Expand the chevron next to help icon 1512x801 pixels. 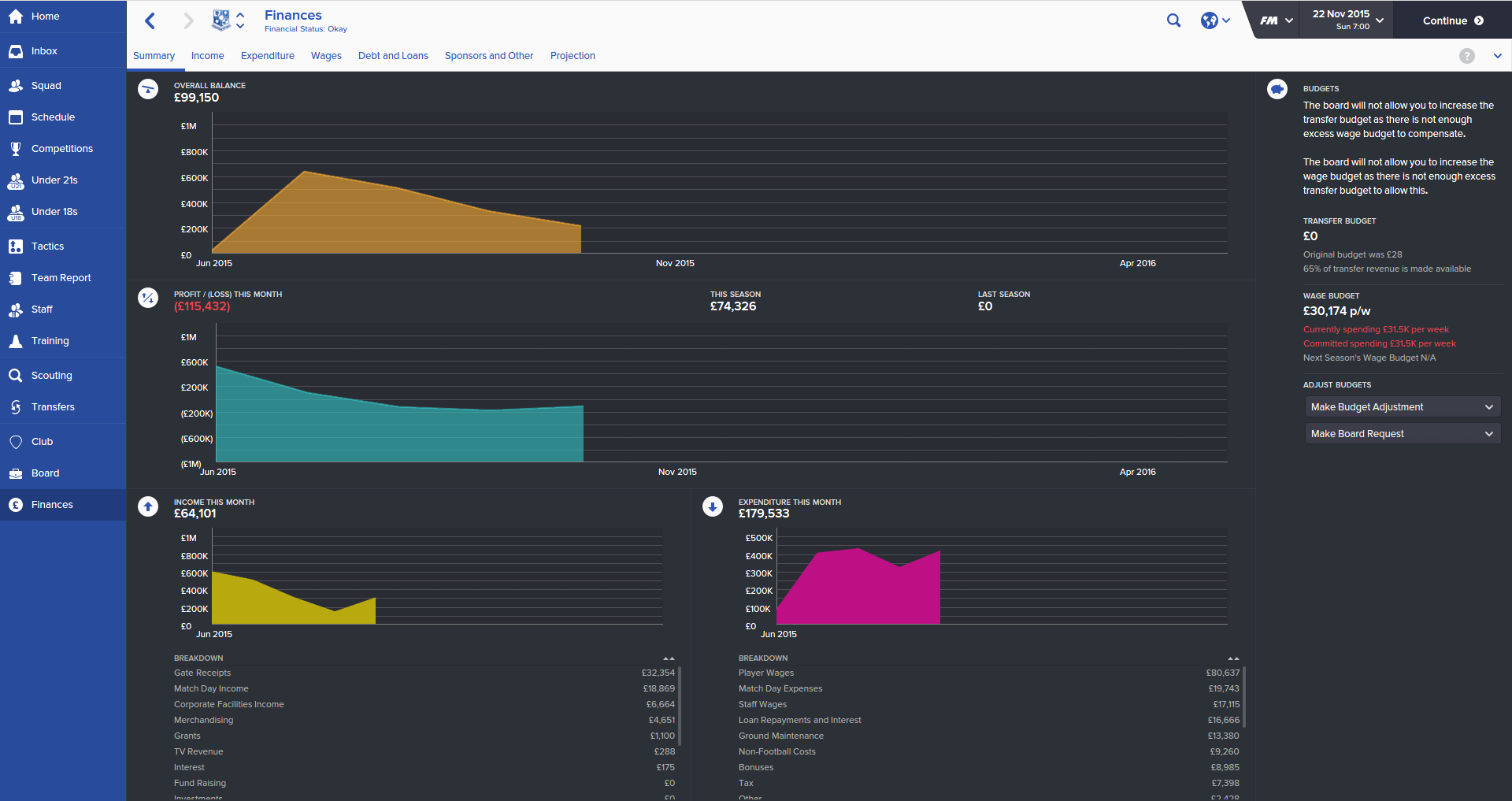1498,56
